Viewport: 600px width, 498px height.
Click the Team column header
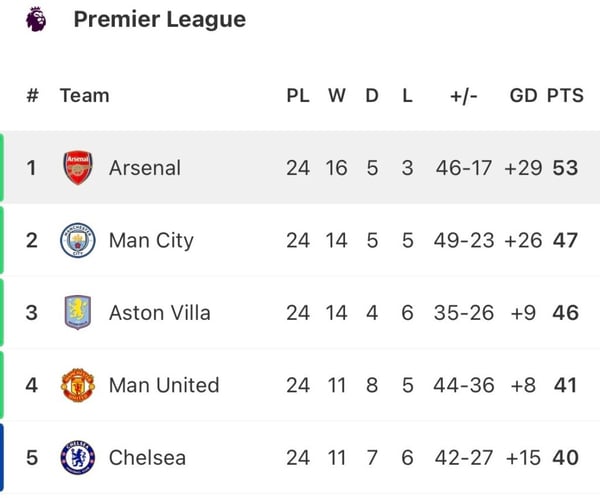pos(85,96)
